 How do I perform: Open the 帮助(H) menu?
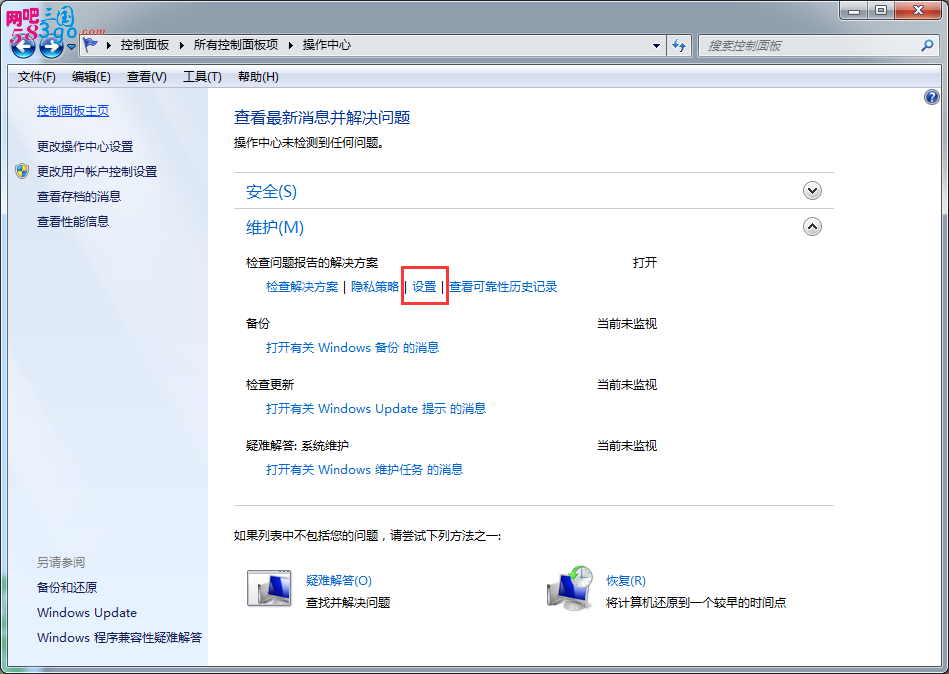coord(258,77)
